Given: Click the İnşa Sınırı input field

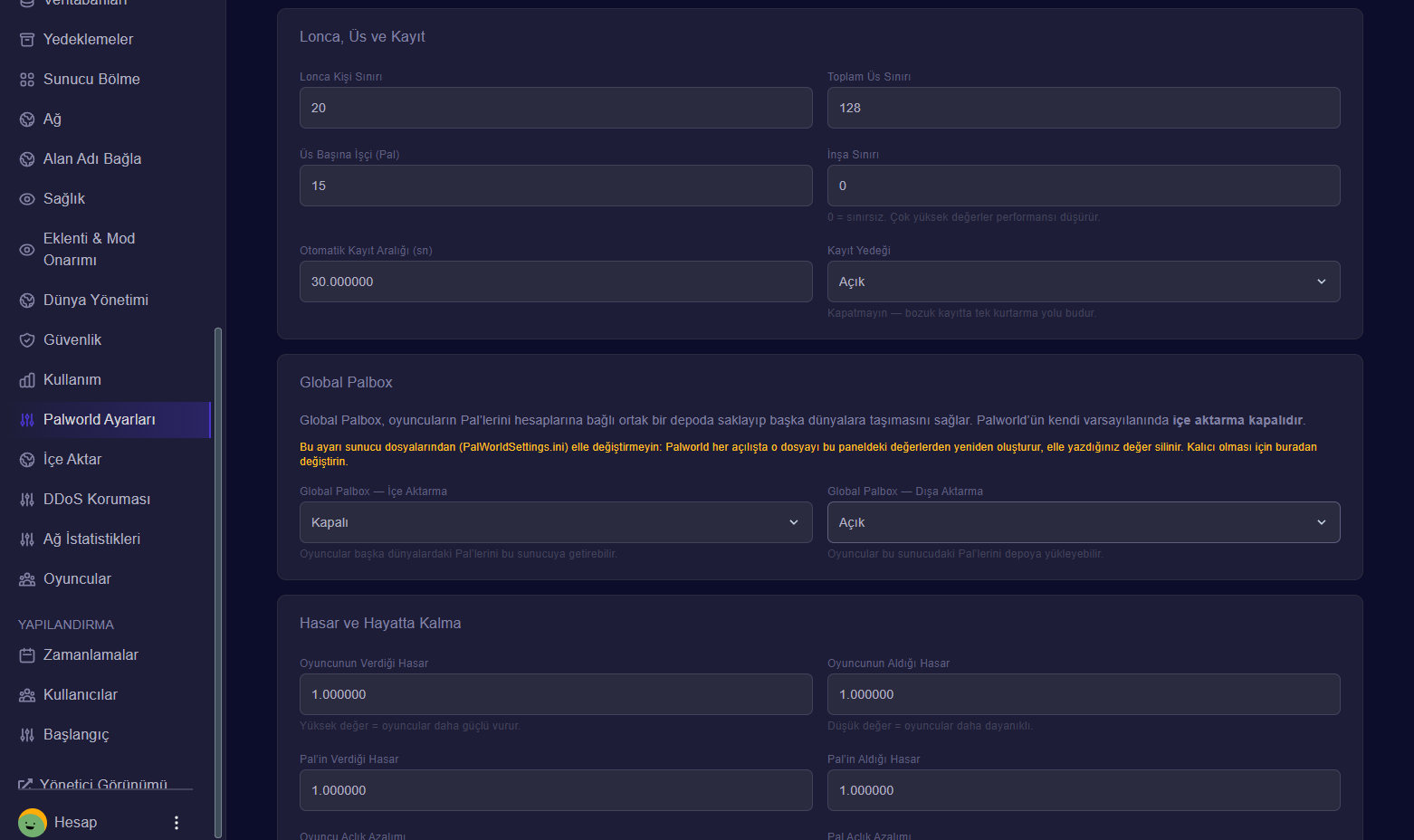Looking at the screenshot, I should click(1084, 186).
